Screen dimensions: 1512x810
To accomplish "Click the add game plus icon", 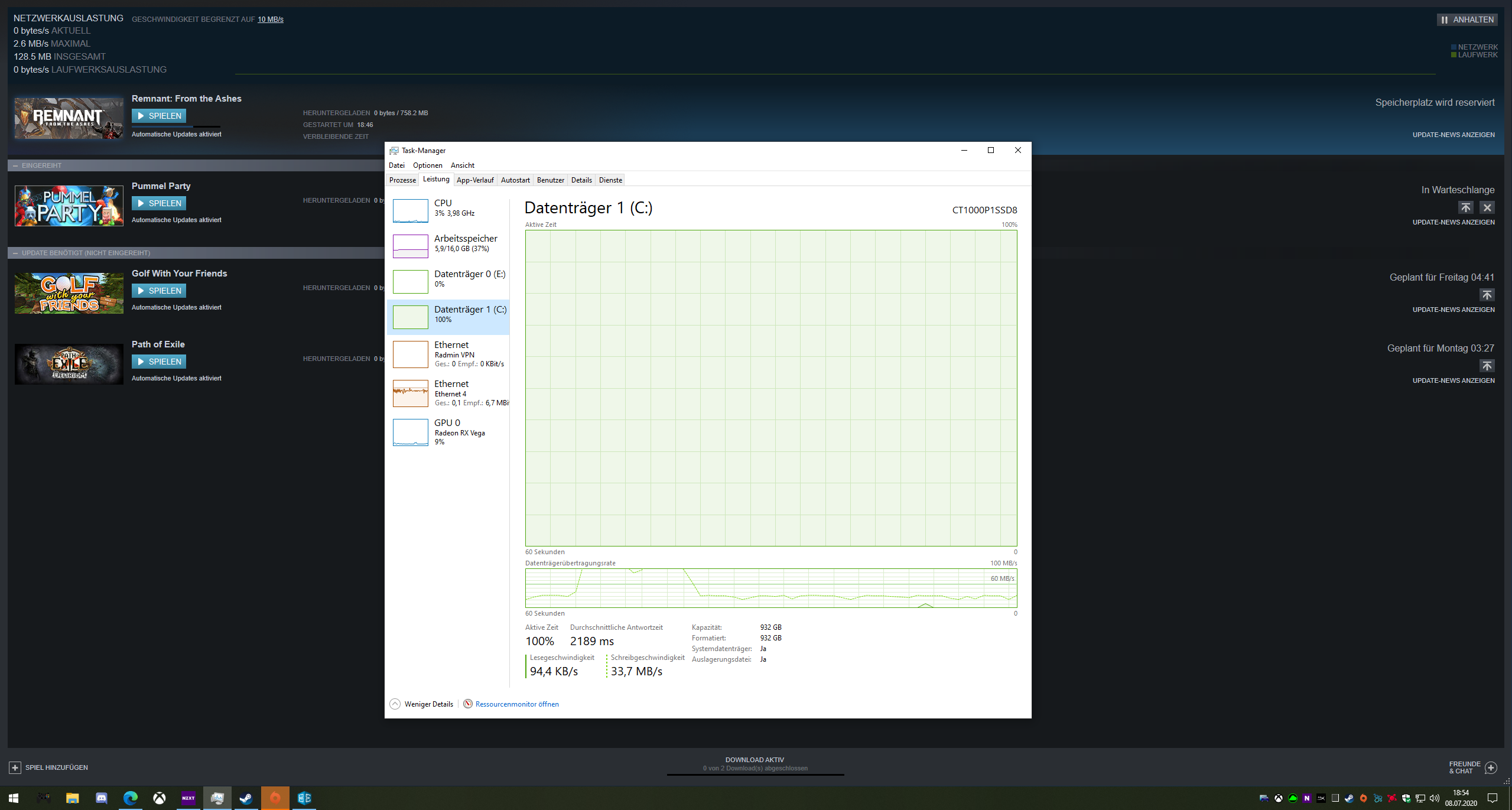I will (15, 767).
